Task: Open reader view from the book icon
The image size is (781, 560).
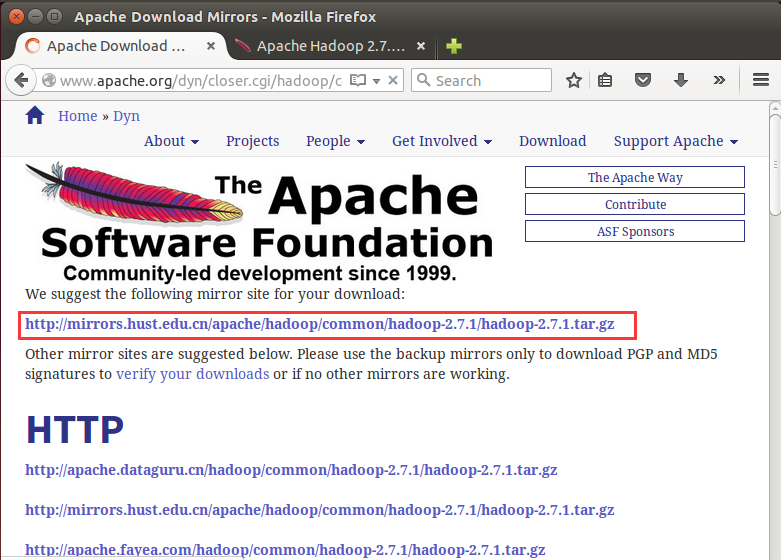Action: (x=358, y=80)
